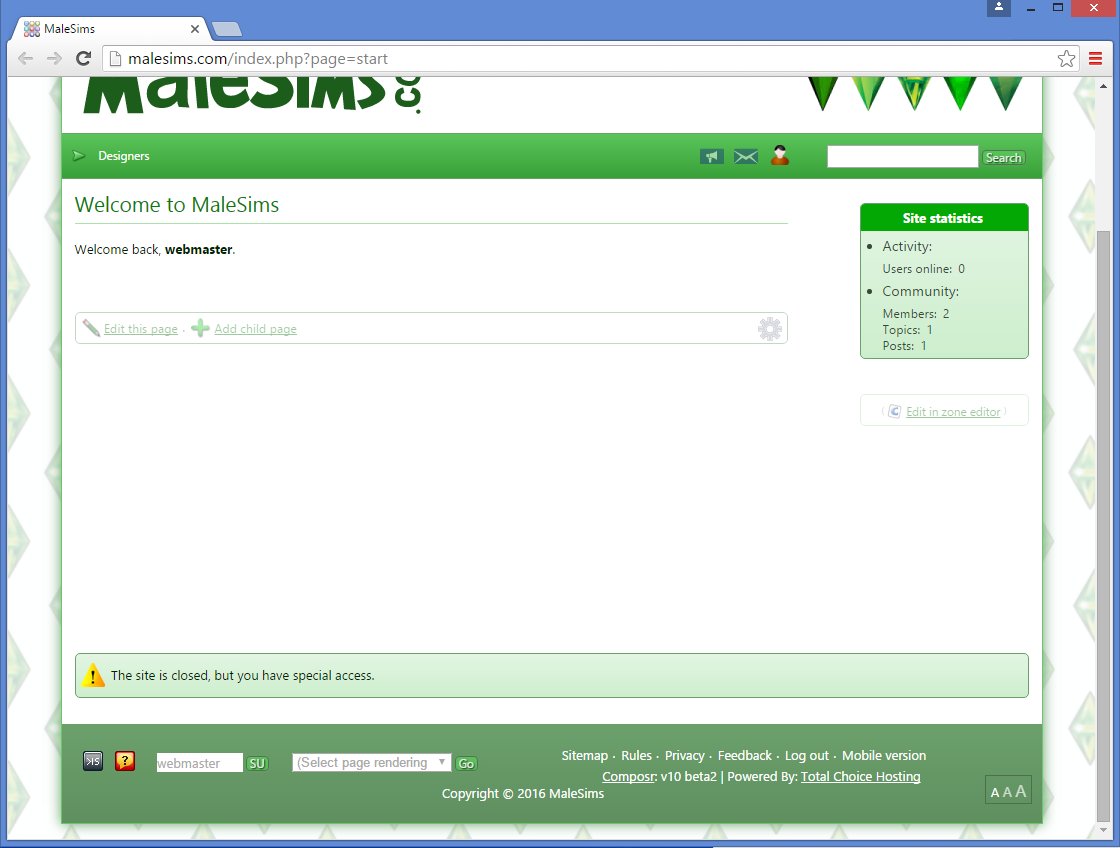Click the MaleSims logo image
Image resolution: width=1120 pixels, height=848 pixels.
(253, 95)
